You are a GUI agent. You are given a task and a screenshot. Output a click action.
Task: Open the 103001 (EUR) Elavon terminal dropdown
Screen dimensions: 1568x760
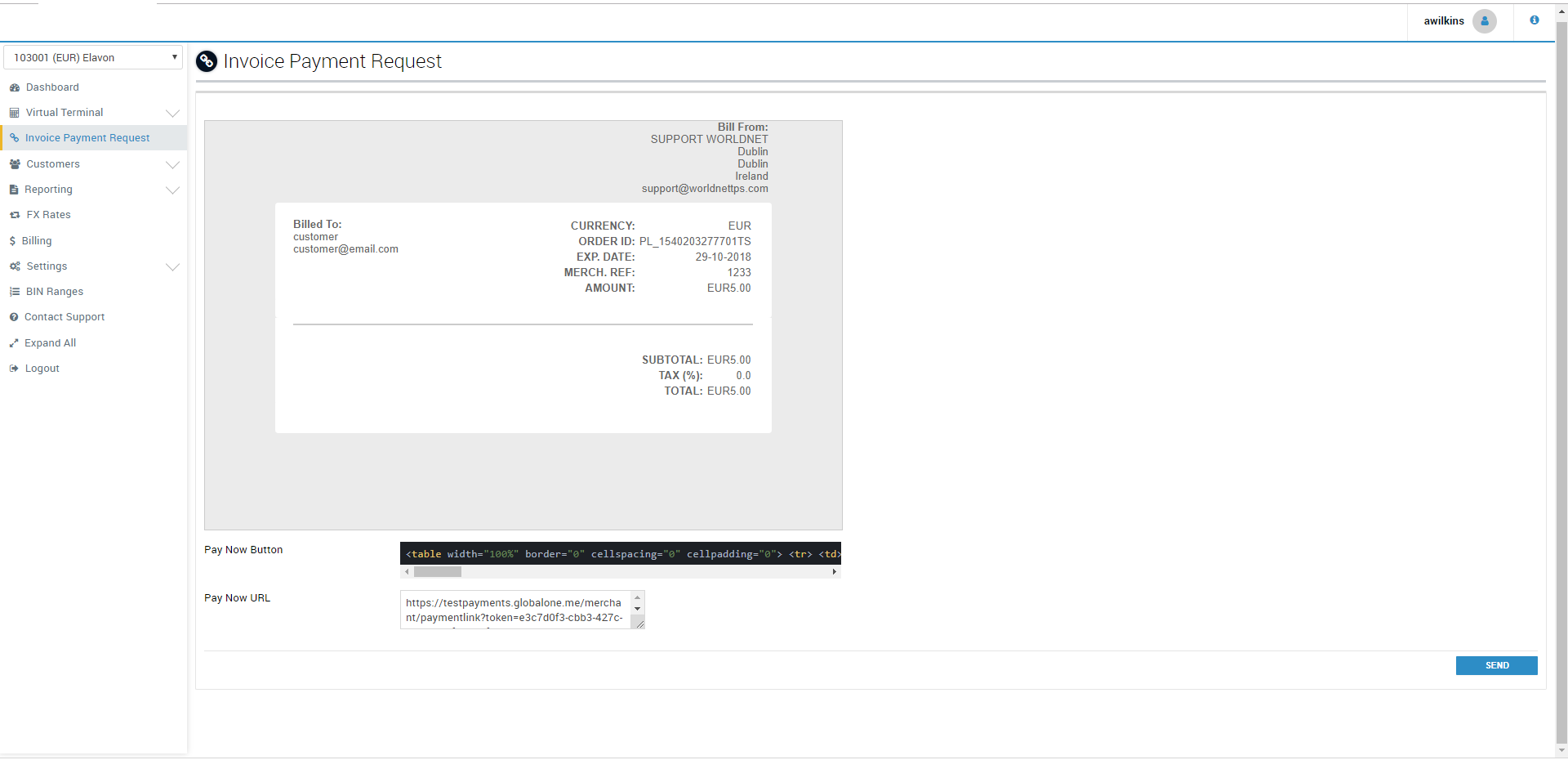coord(93,57)
